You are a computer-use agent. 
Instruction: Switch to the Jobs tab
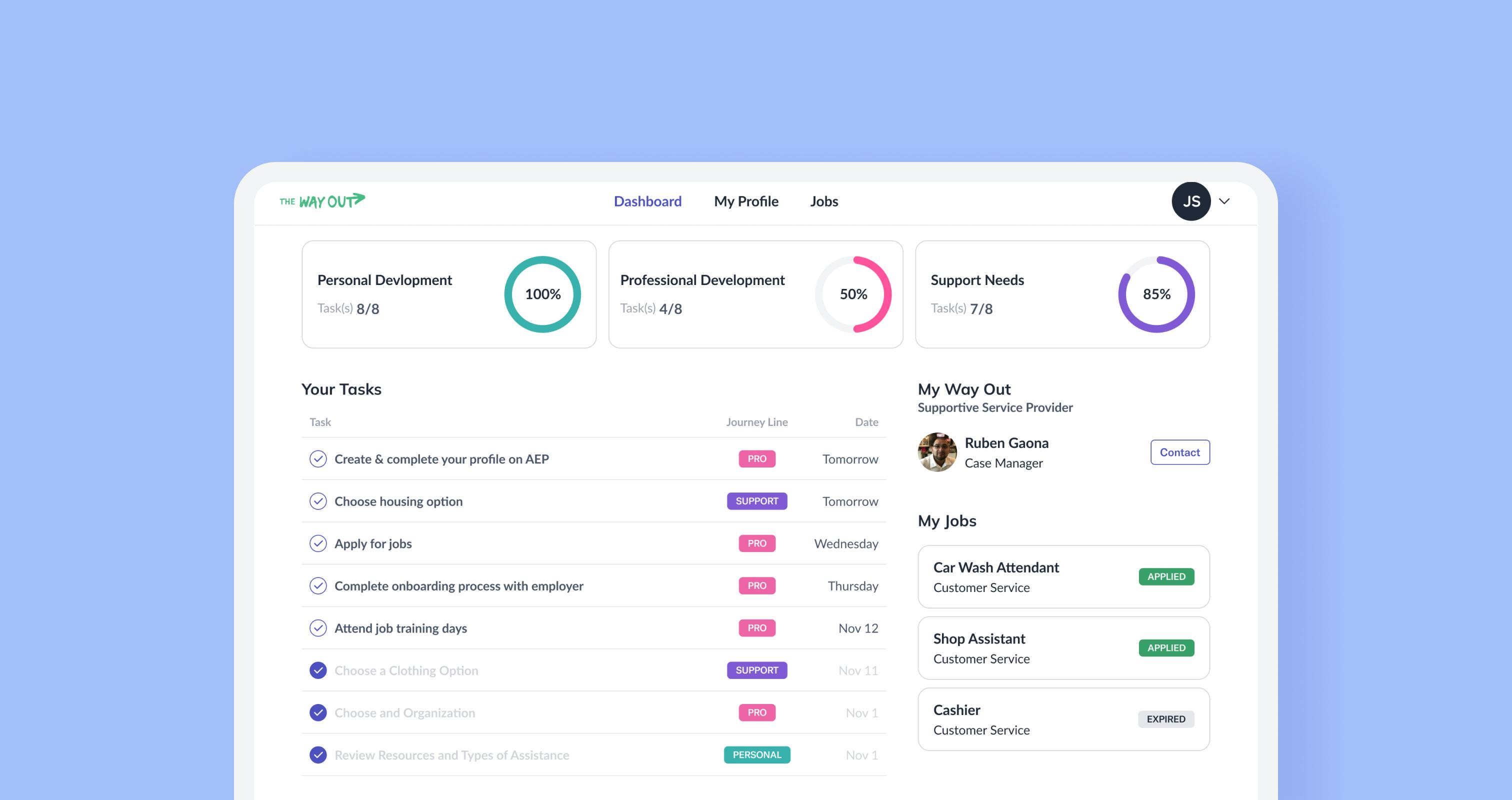[x=824, y=201]
